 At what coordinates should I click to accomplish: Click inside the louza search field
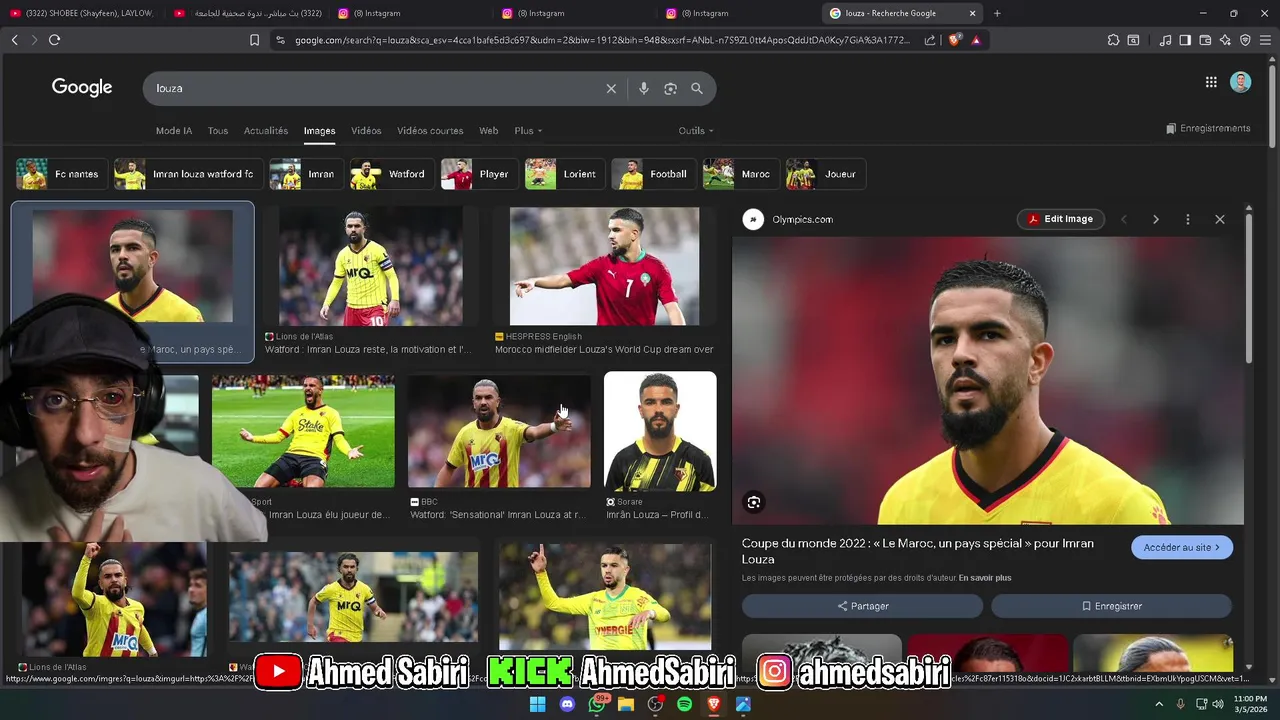375,88
